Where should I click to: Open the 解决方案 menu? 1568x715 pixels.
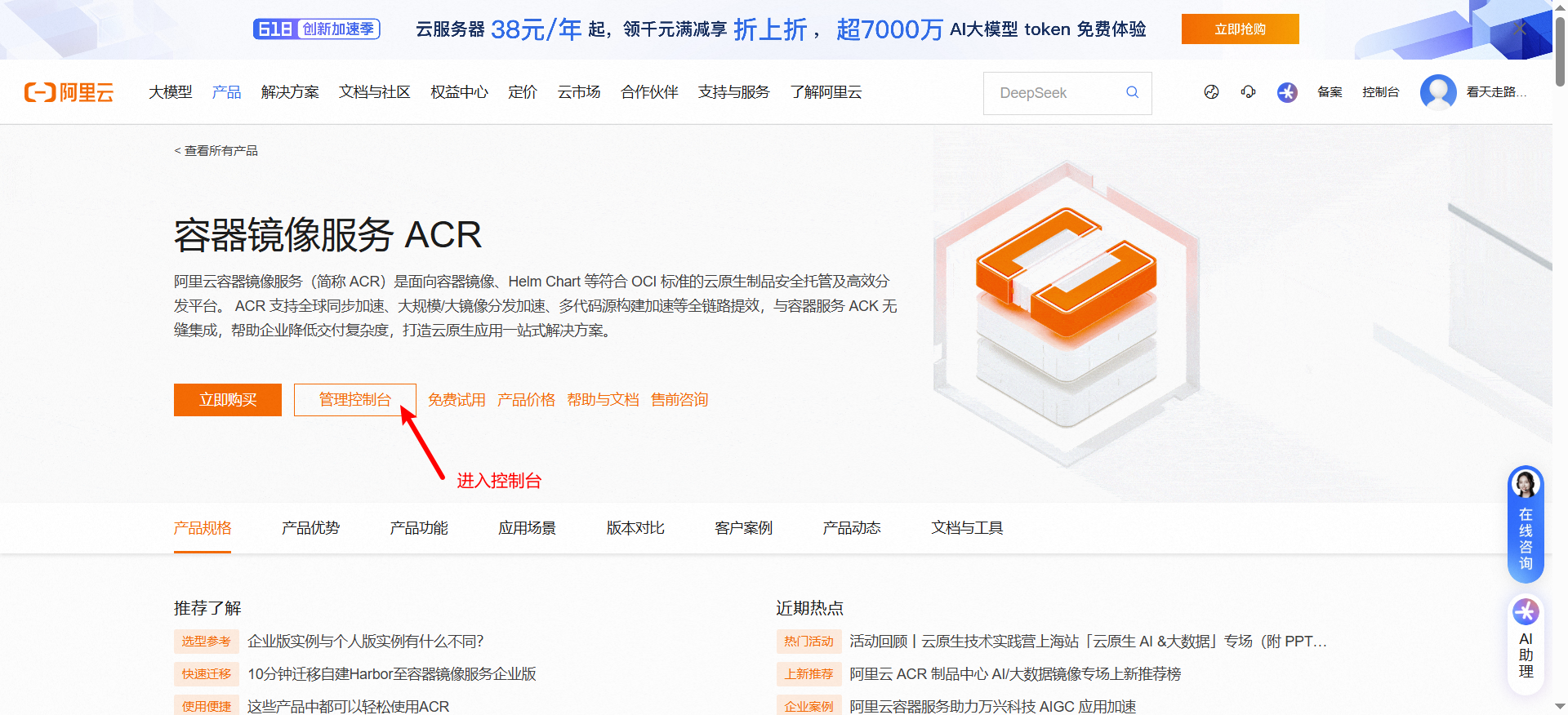click(290, 92)
